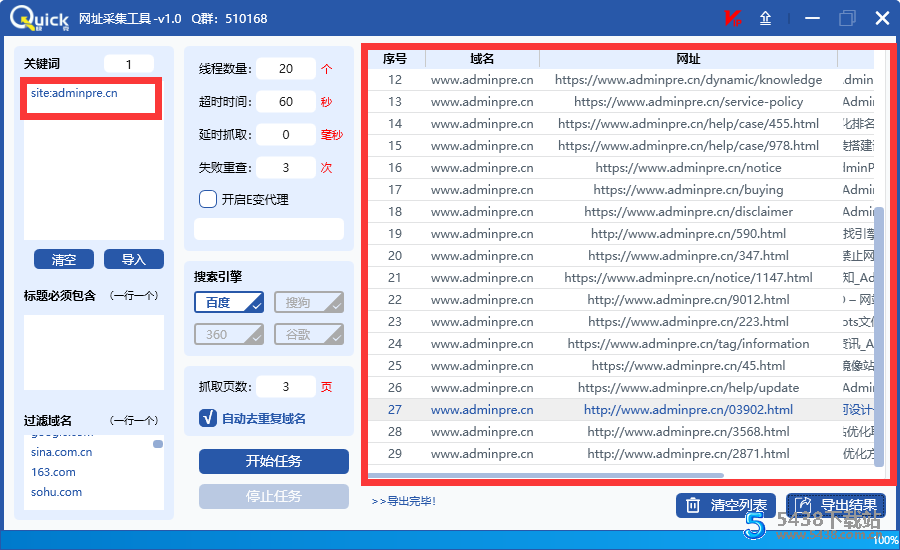The height and width of the screenshot is (550, 900).
Task: Click the sequence number 12 cell
Action: [395, 80]
